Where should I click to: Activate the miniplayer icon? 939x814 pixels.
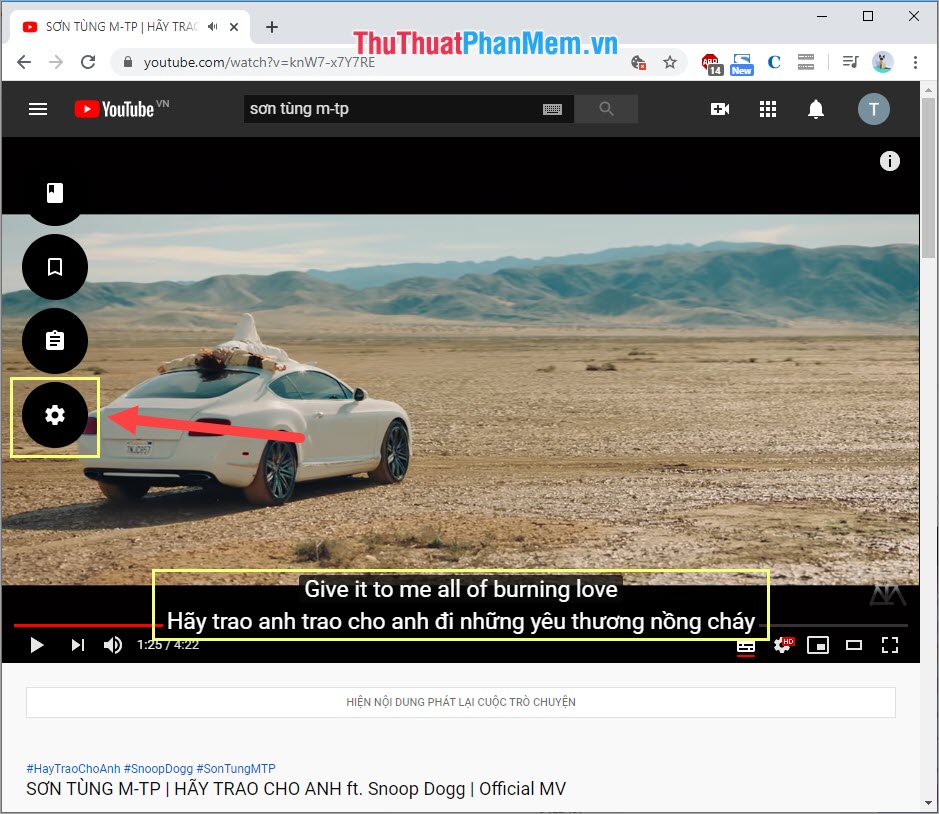[x=818, y=646]
